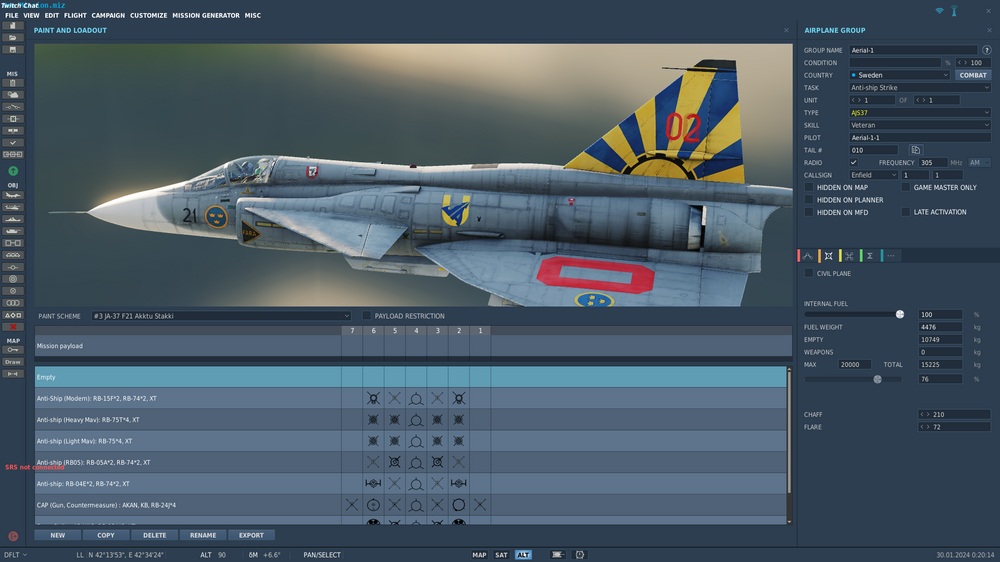Open the Skill dropdown Veteran

tap(920, 125)
